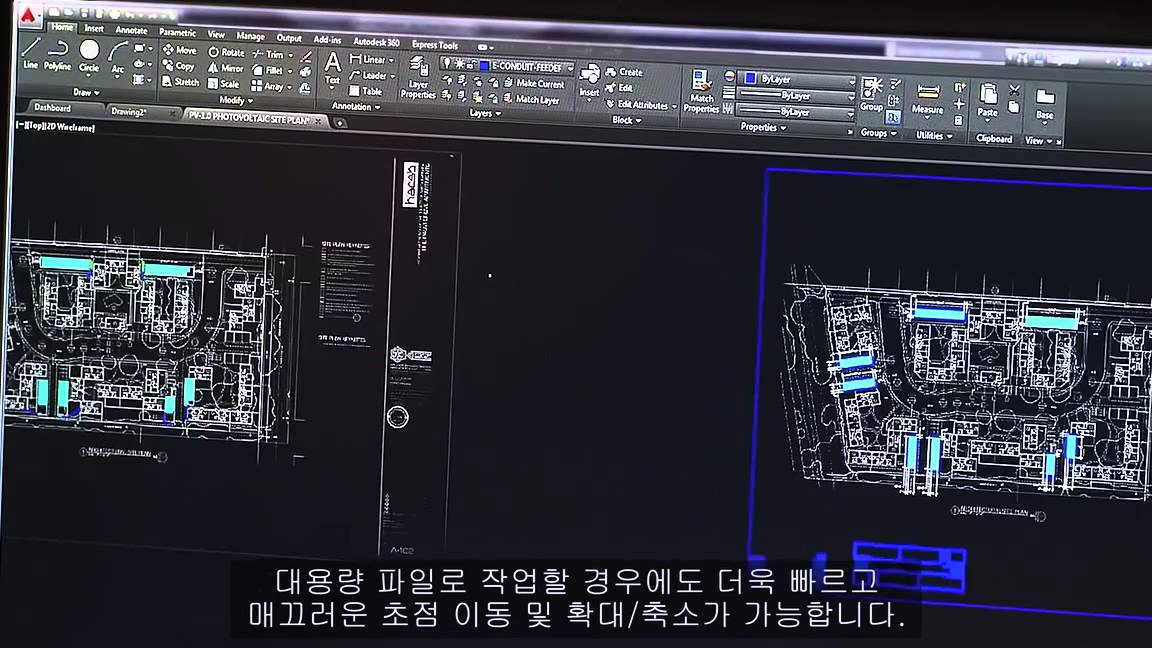Open the object color ByLayer dropdown
This screenshot has width=1152, height=648.
coord(799,79)
